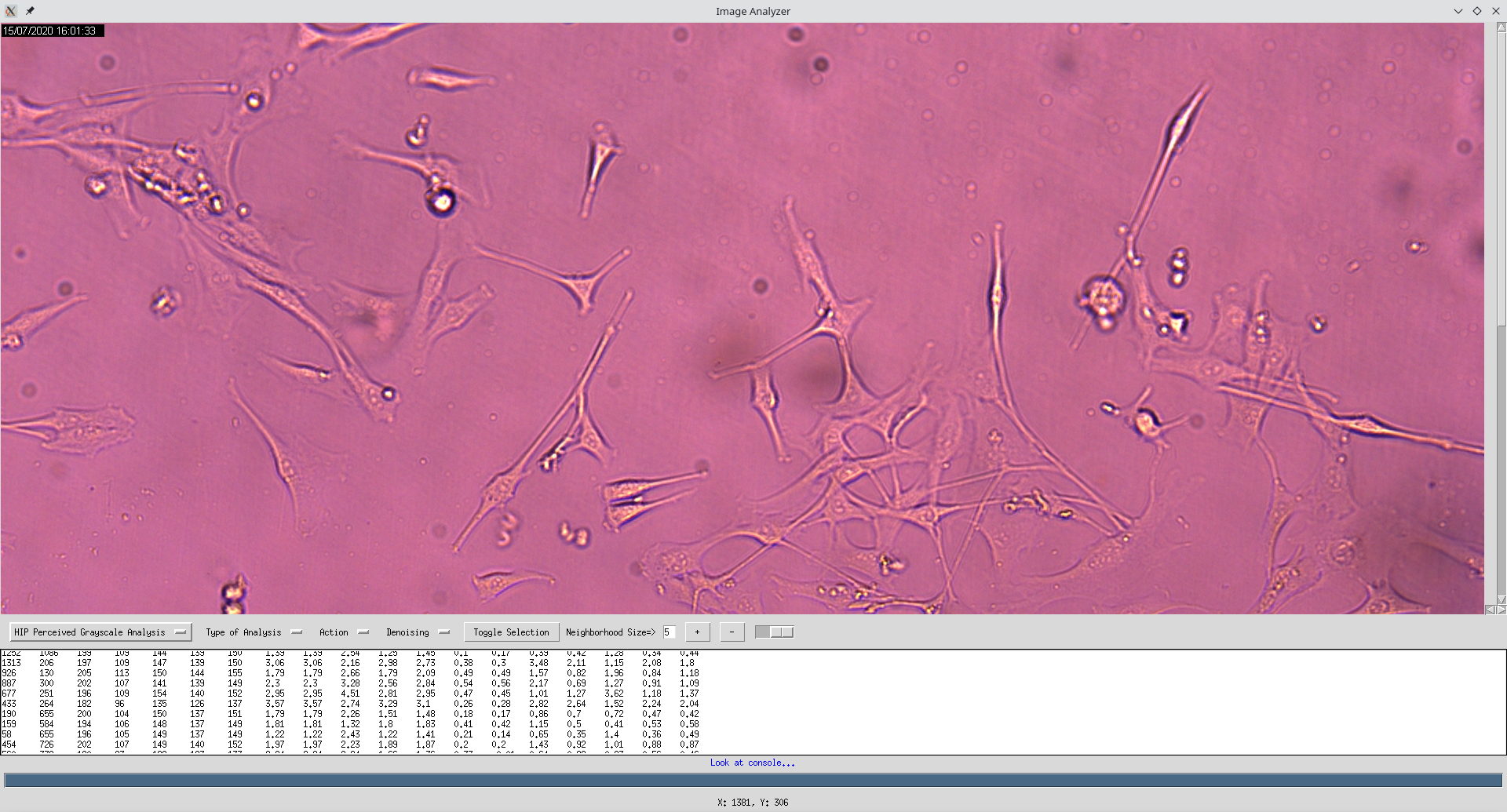Minimize window using the down chevron icon
The height and width of the screenshot is (812, 1507).
click(1458, 11)
